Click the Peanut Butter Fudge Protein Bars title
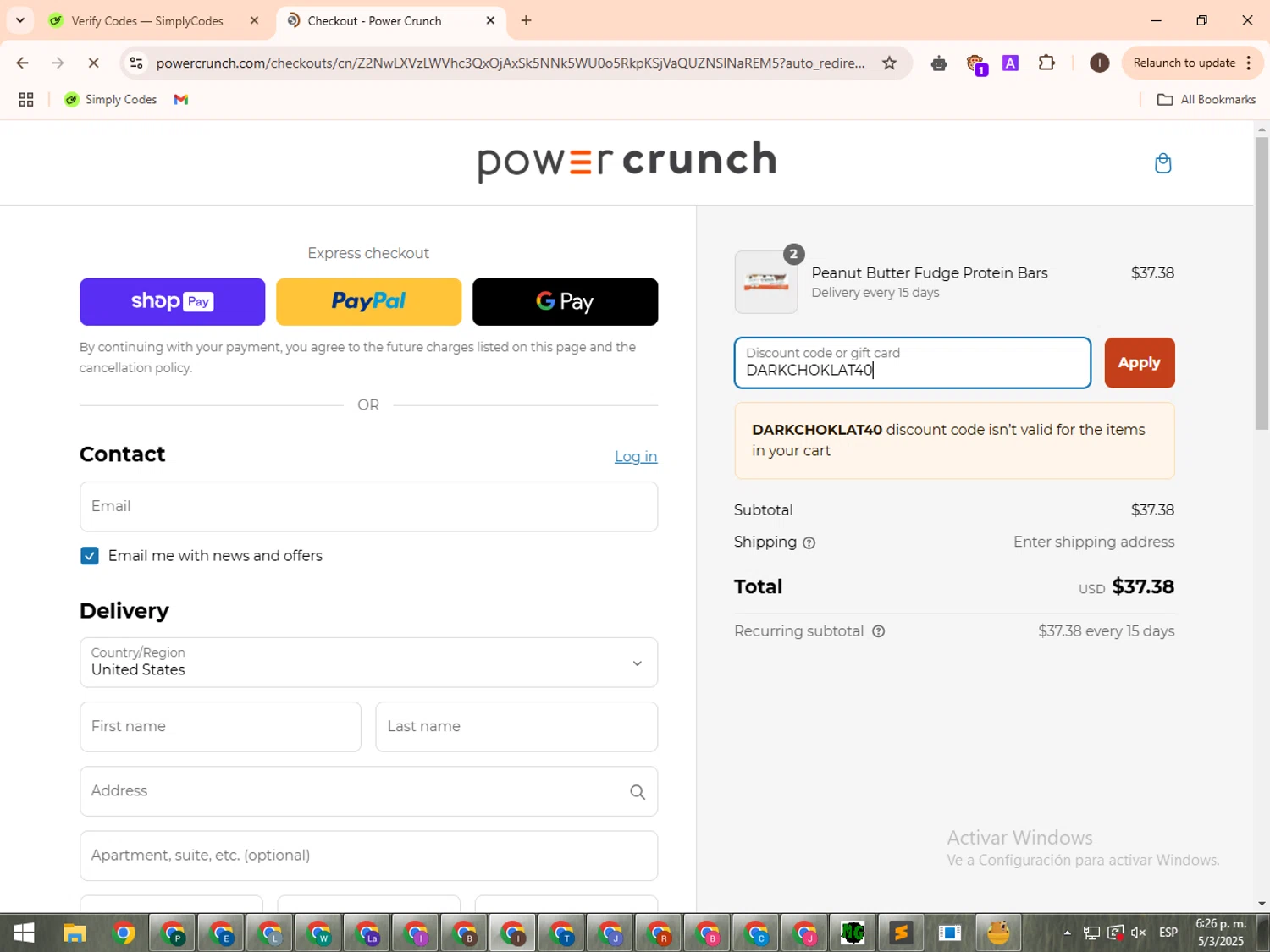 [x=929, y=273]
